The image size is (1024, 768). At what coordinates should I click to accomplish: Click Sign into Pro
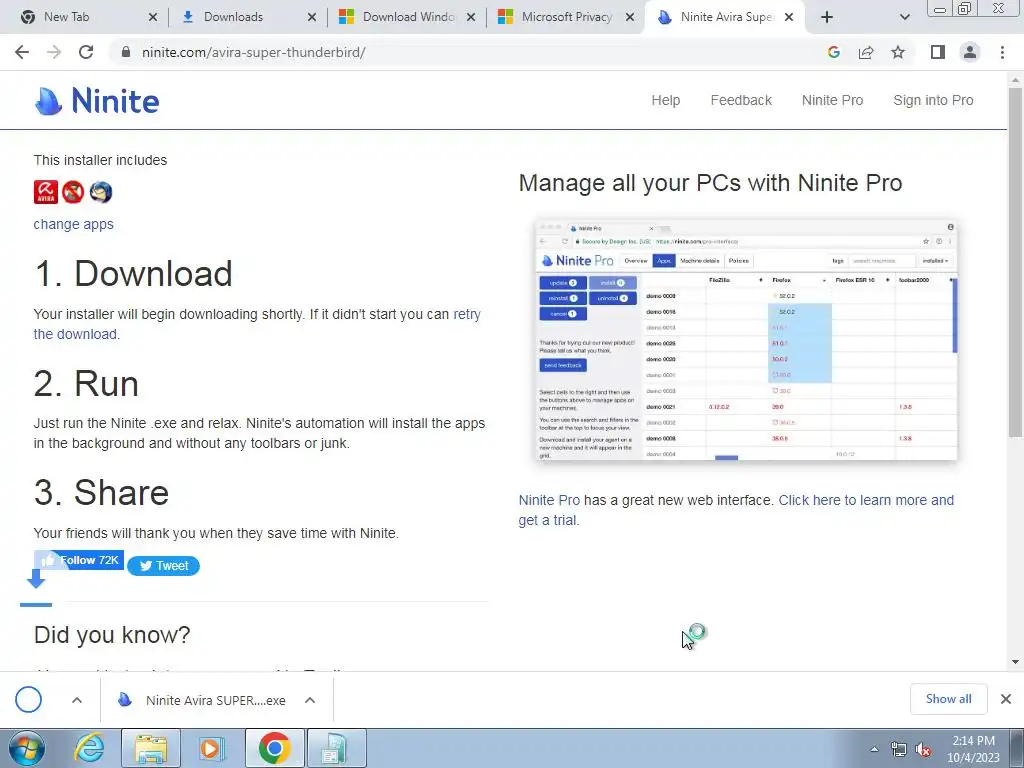(x=933, y=101)
